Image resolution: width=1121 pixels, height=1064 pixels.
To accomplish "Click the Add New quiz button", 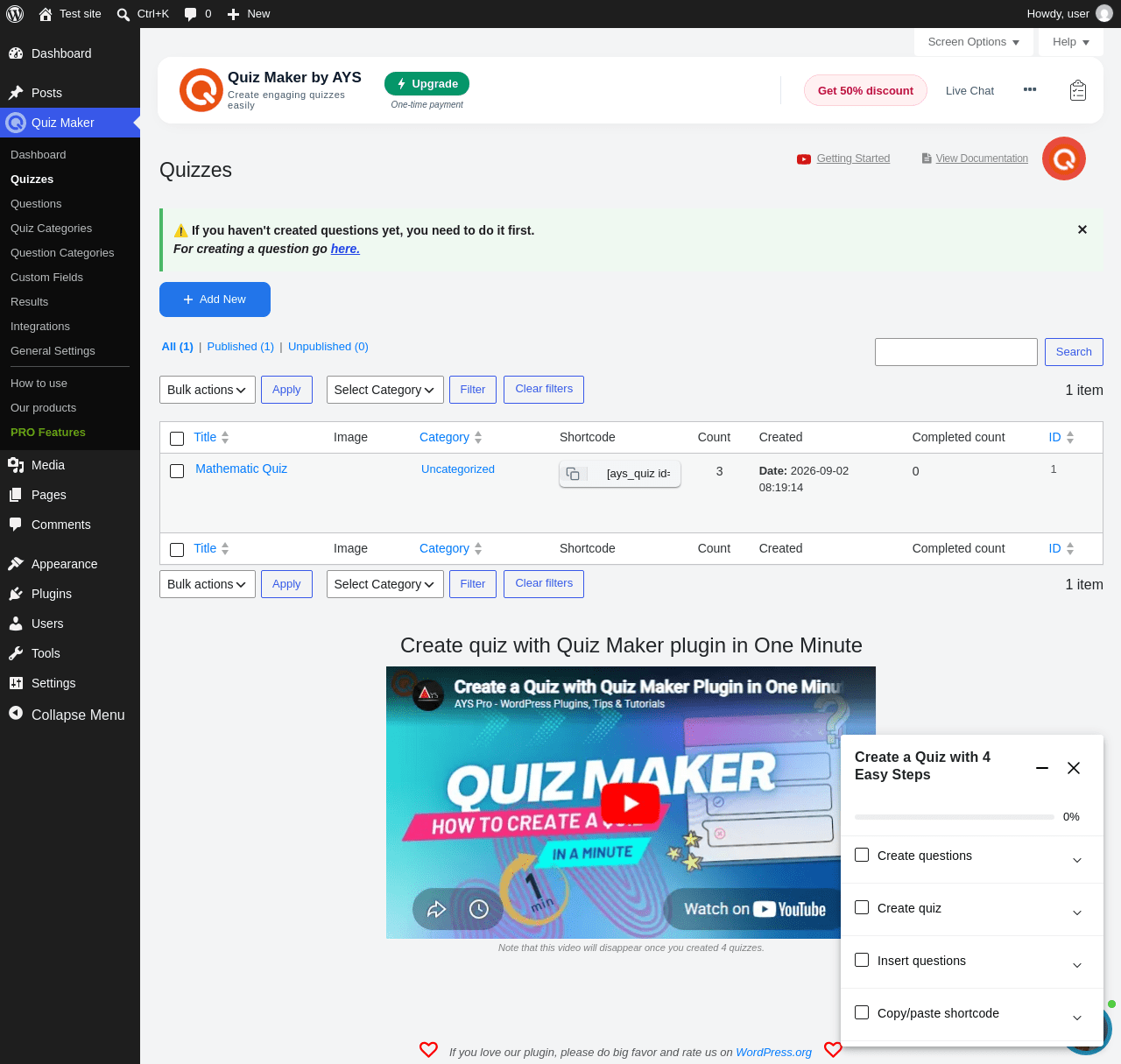I will coord(215,299).
